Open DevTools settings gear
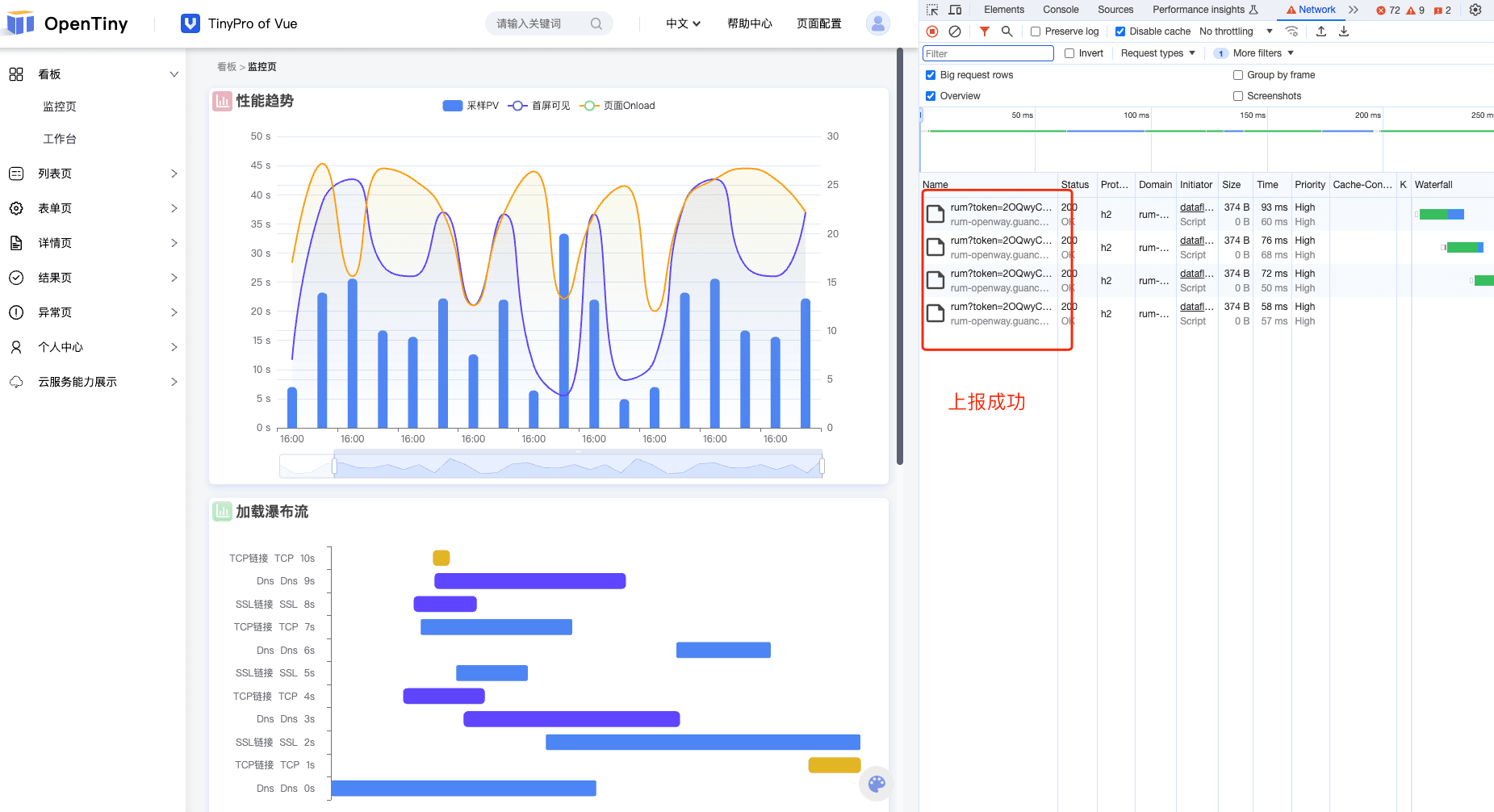The width and height of the screenshot is (1494, 812). (x=1475, y=10)
